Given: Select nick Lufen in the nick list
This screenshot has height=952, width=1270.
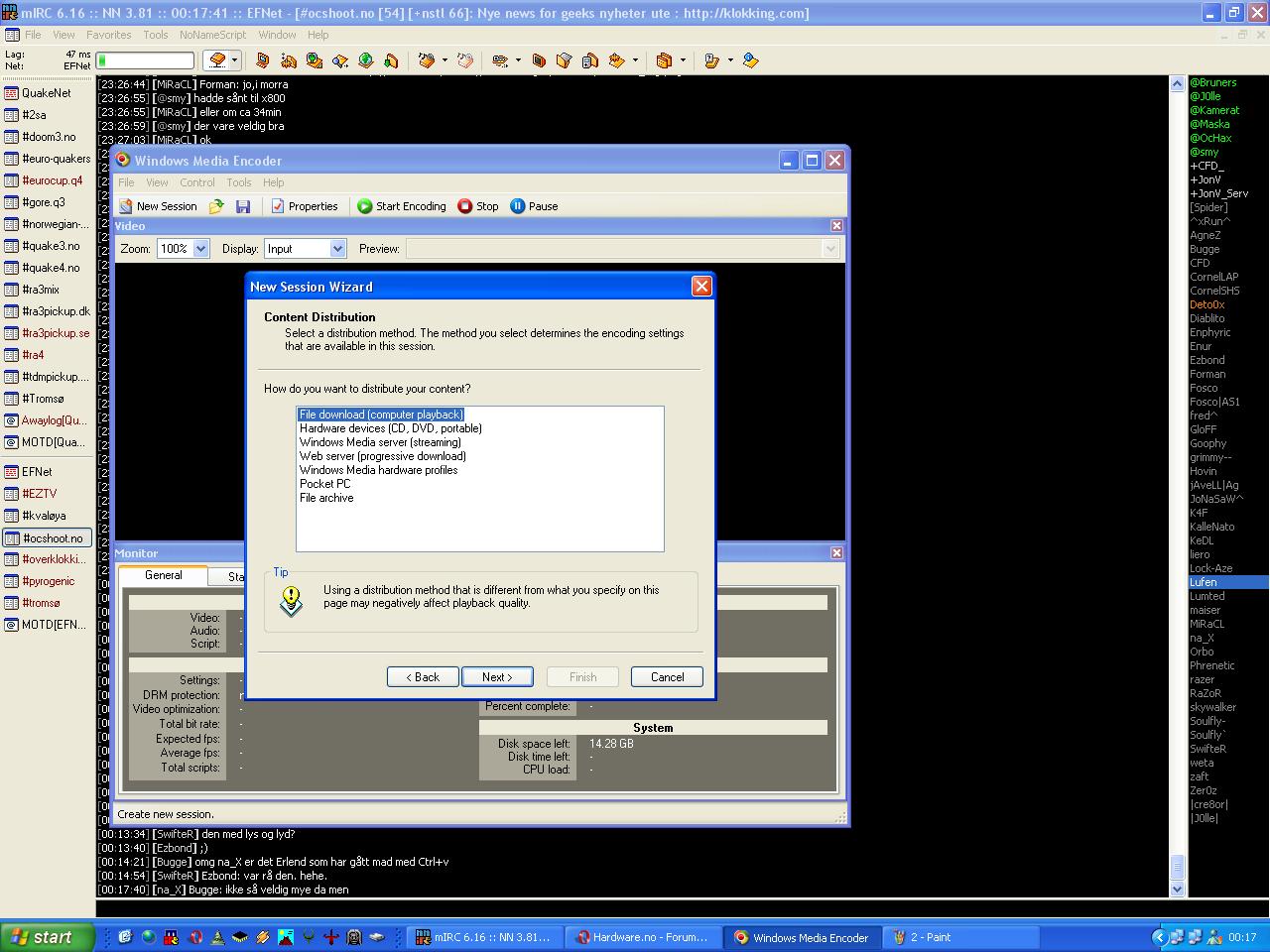Looking at the screenshot, I should (x=1228, y=582).
